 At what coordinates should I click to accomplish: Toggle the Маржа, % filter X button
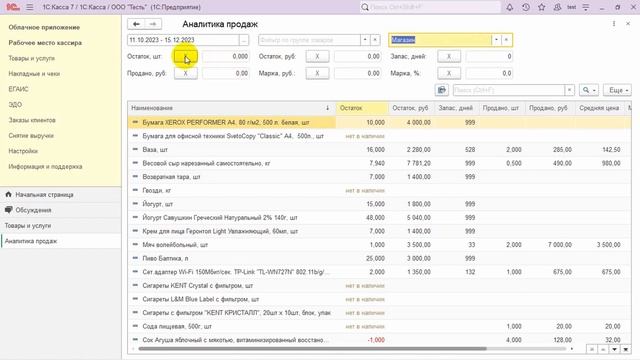449,73
